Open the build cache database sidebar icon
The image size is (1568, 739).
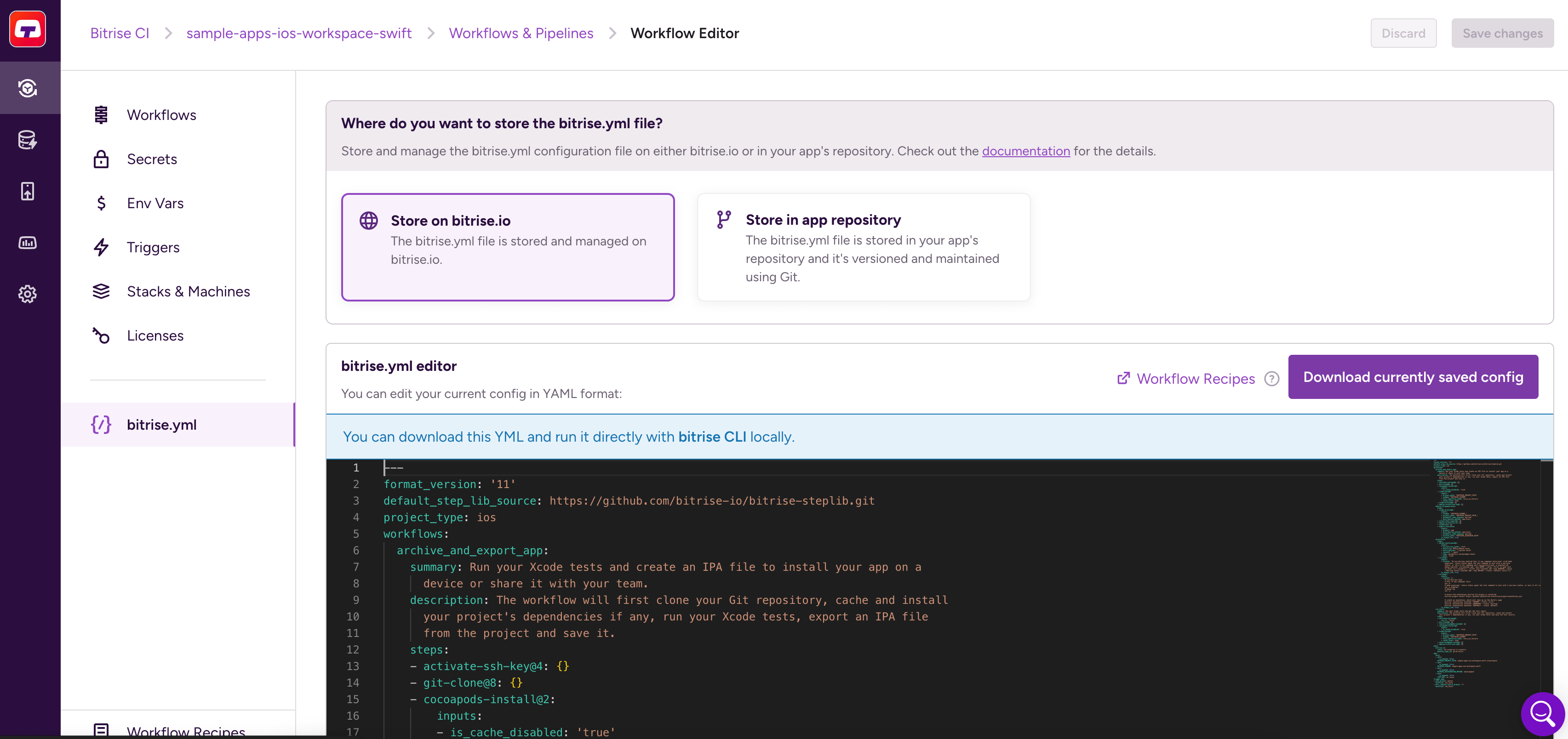pos(28,140)
